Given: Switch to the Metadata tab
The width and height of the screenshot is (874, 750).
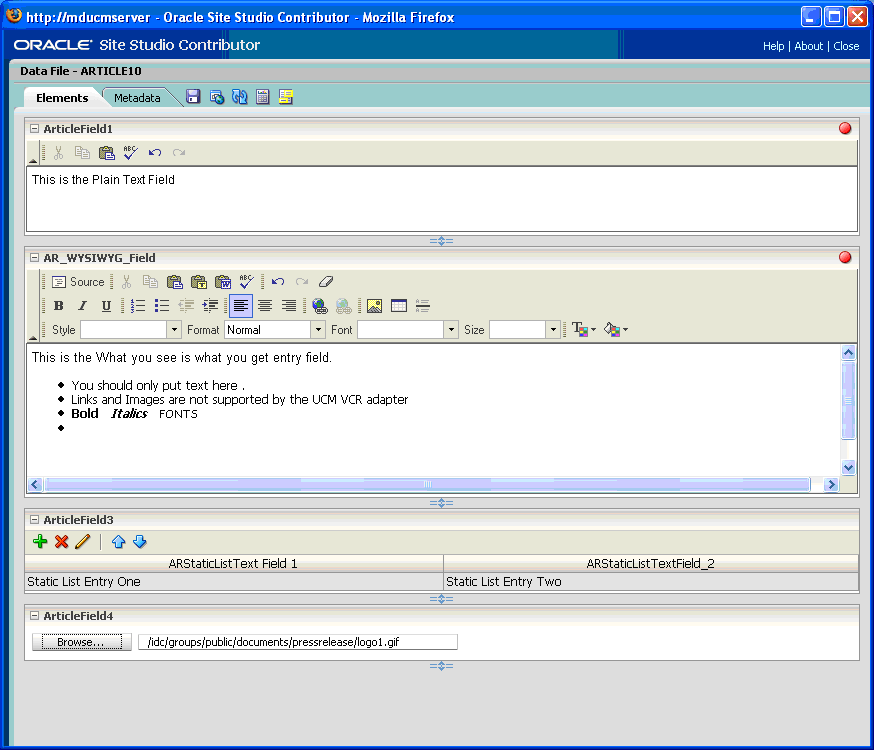Looking at the screenshot, I should click(x=136, y=98).
